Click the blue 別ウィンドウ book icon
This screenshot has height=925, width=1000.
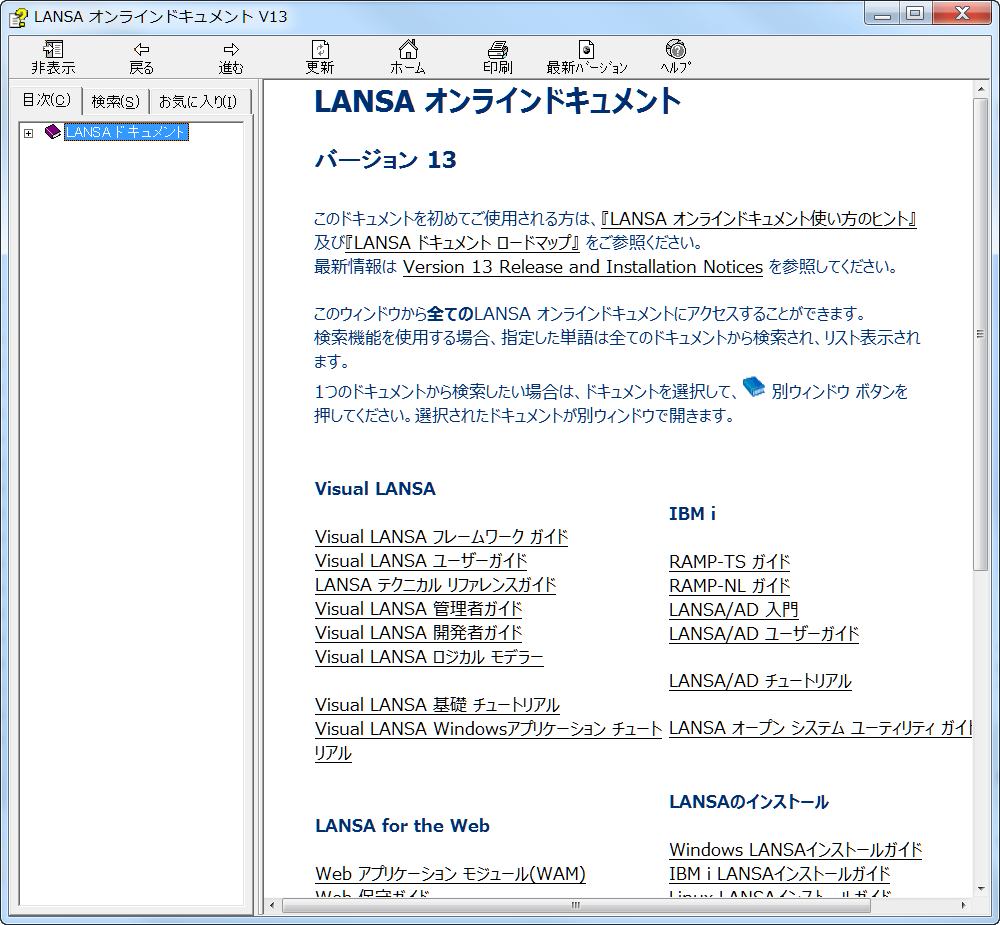754,387
